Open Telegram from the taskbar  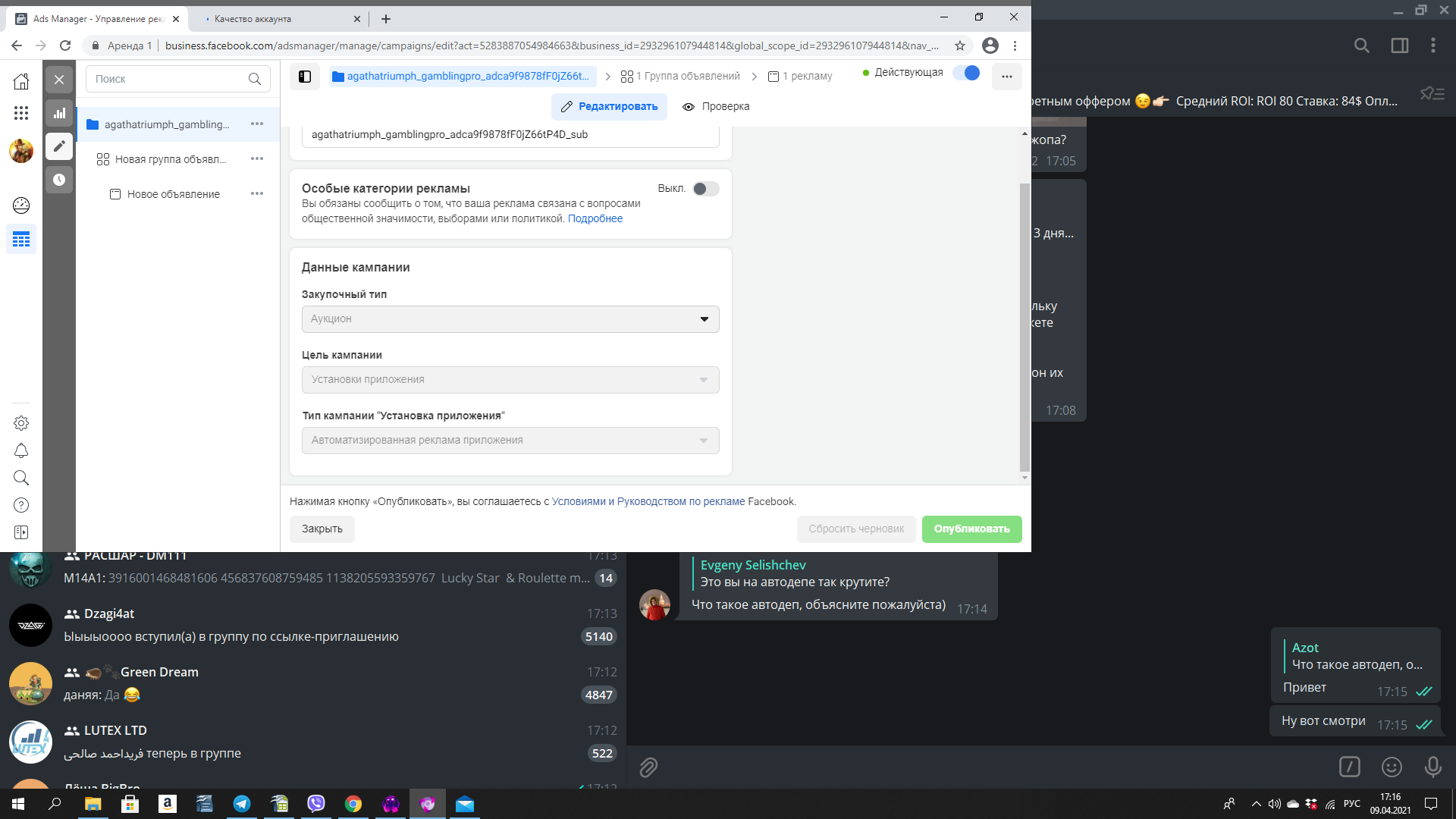(242, 804)
